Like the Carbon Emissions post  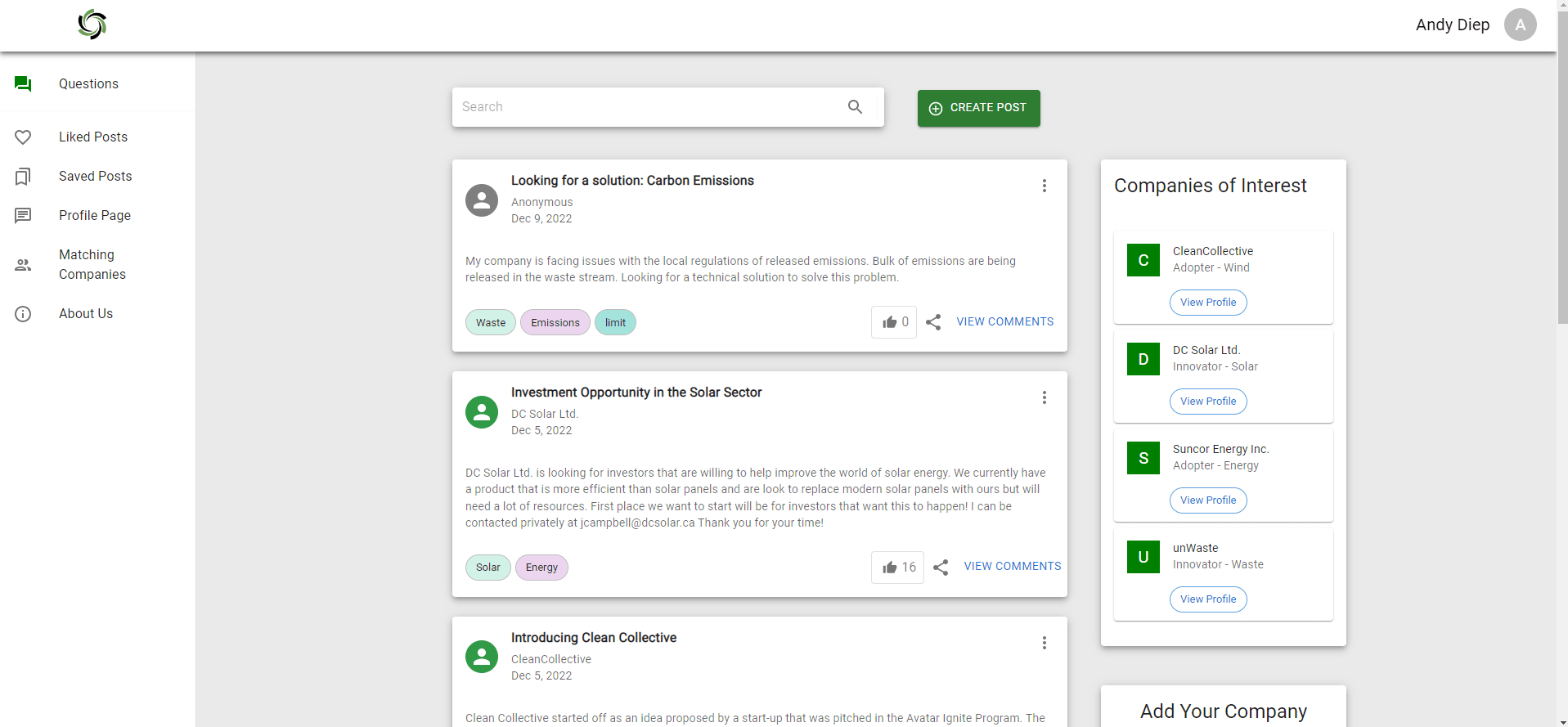(x=894, y=322)
